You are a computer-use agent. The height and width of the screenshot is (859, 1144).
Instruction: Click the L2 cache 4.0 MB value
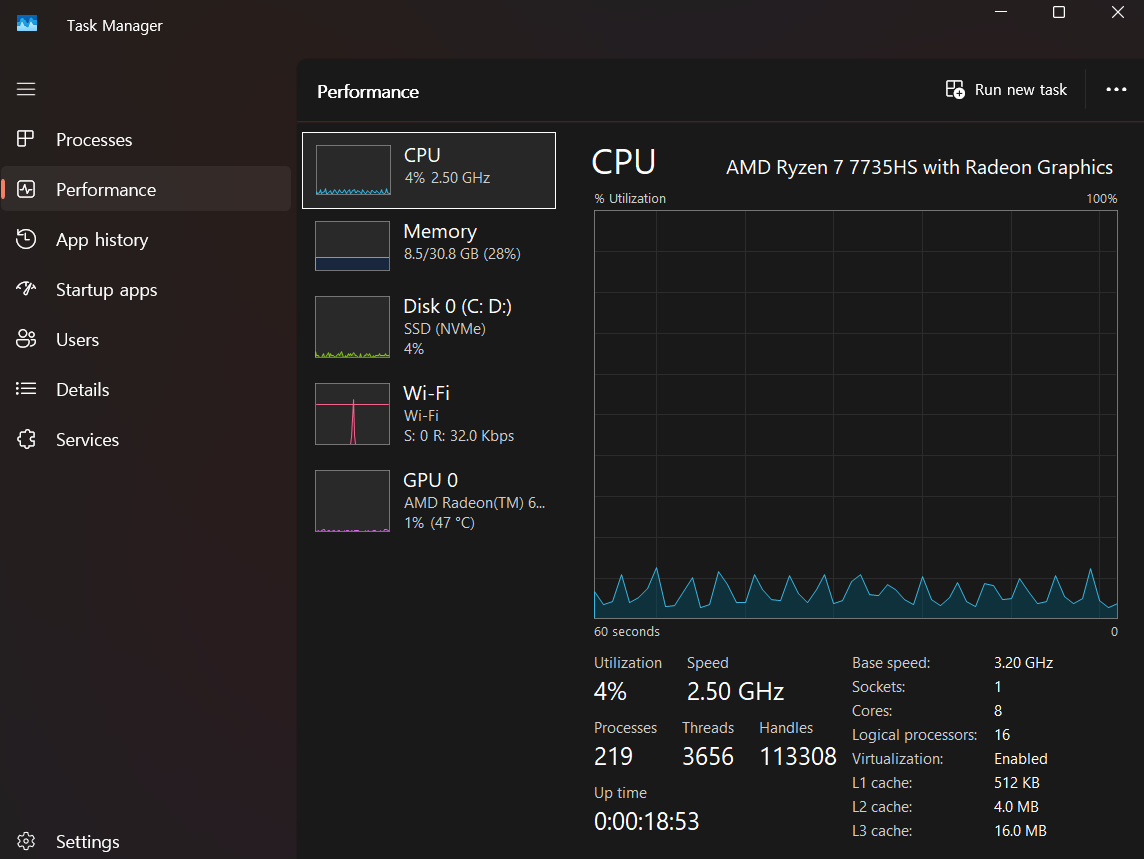(x=1016, y=807)
